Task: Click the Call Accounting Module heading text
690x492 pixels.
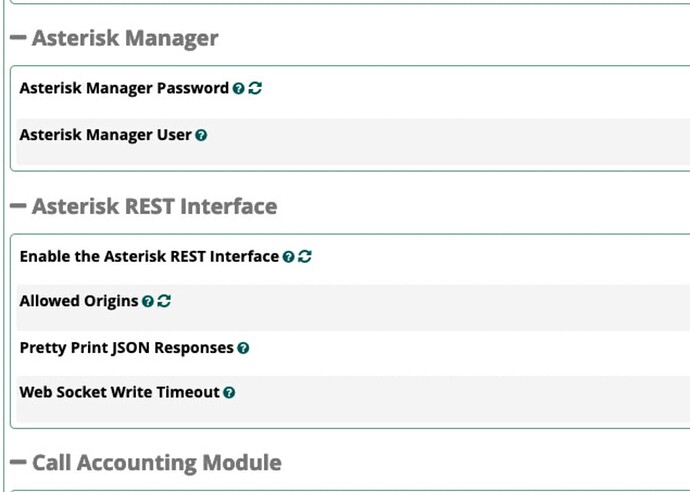Action: tap(157, 463)
